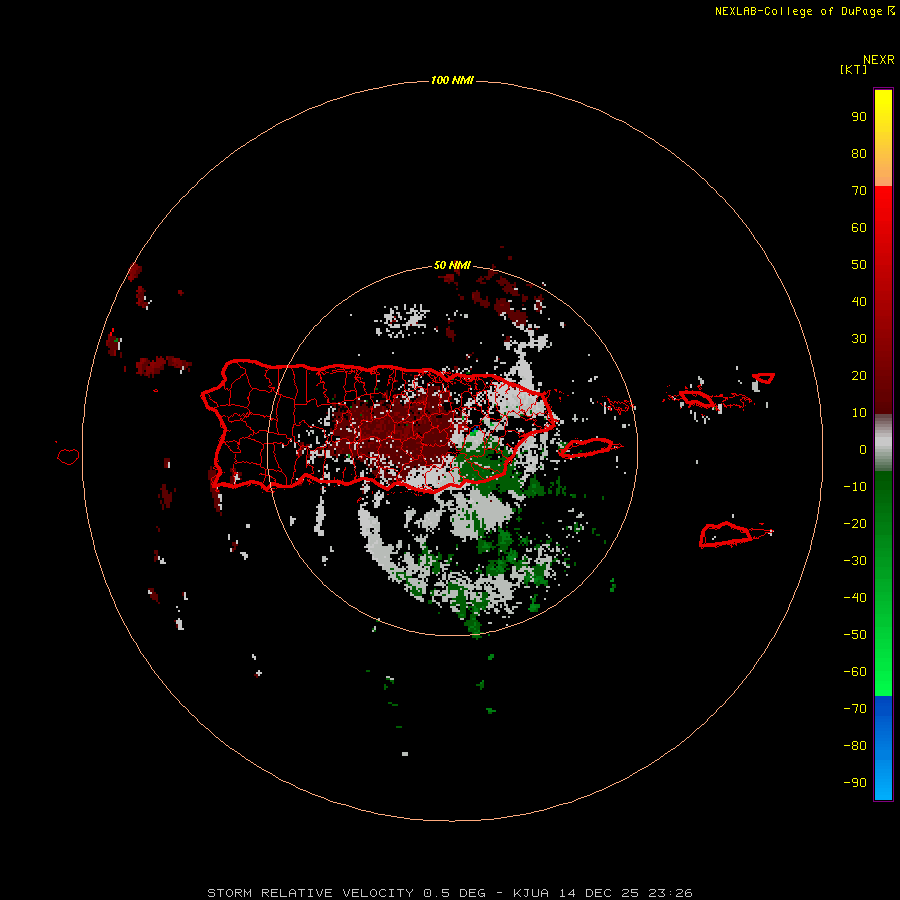The image size is (900, 900).
Task: Pick the gray near-zero segment of the color bar
Action: coord(883,443)
